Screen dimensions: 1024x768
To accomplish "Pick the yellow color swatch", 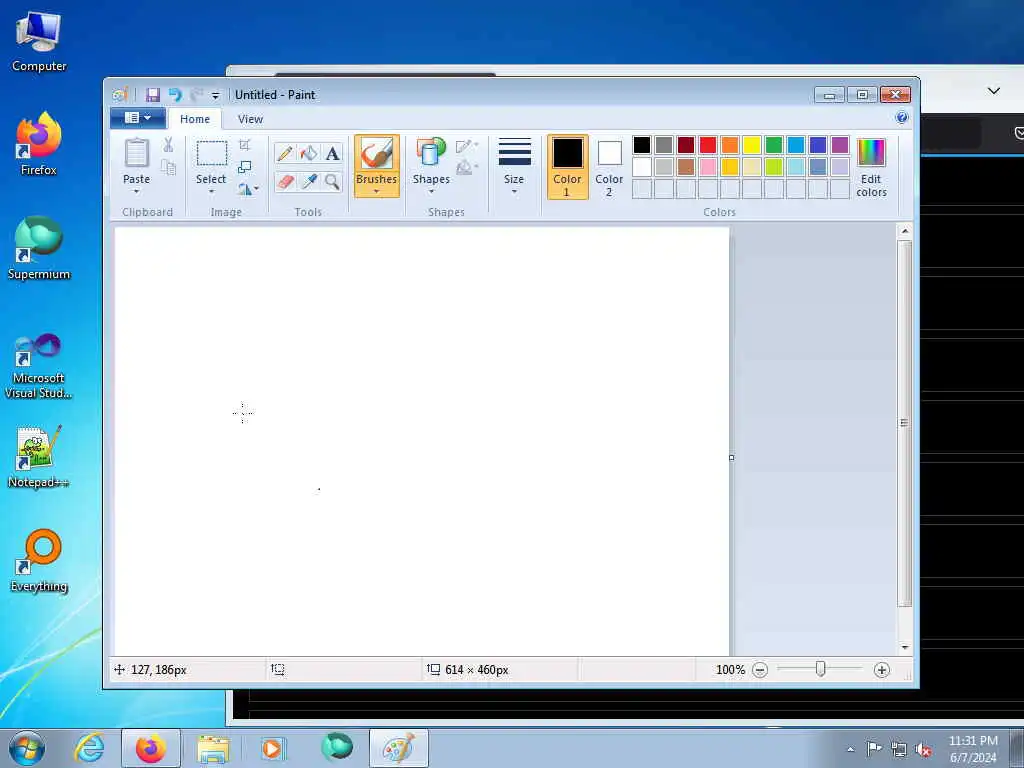I will pos(752,145).
